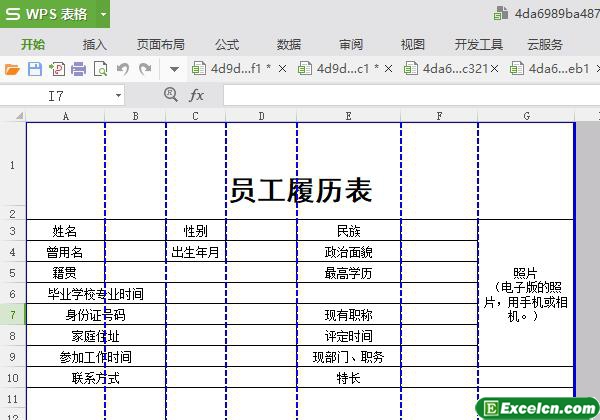Viewport: 600px width, 420px height.
Task: Open the 云服务 ribbon tab
Action: pos(545,45)
